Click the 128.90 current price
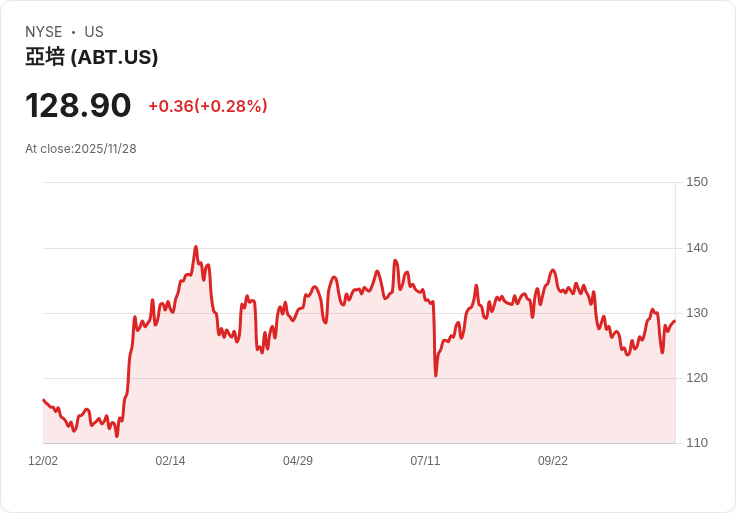736x513 pixels. click(78, 106)
